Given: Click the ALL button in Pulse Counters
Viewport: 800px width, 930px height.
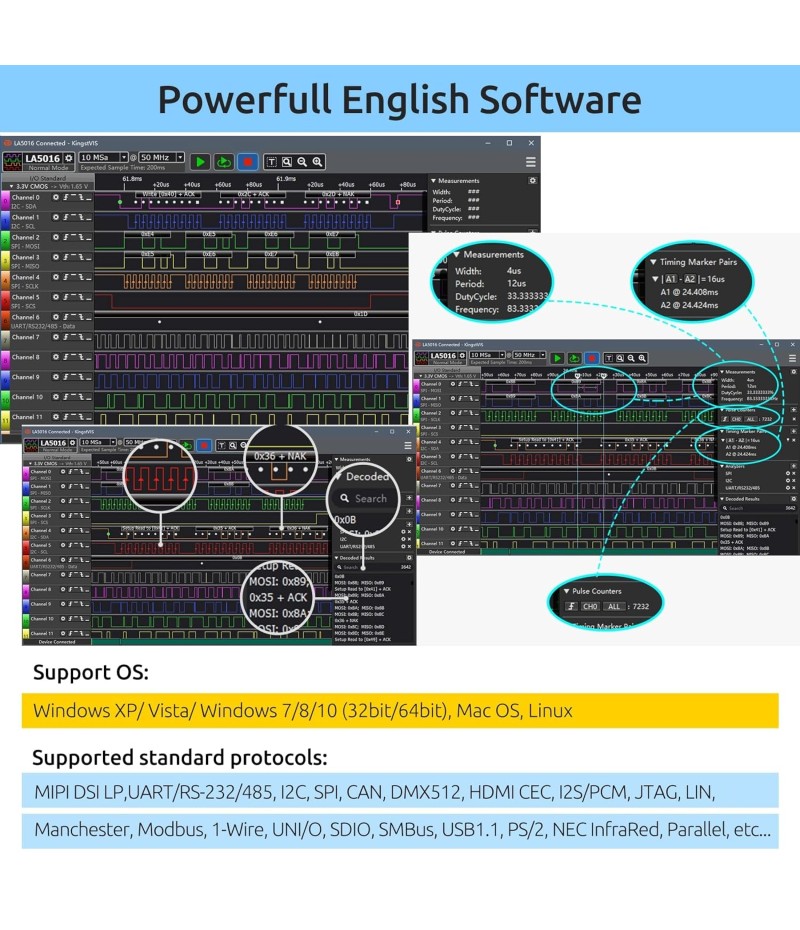Looking at the screenshot, I should tap(614, 606).
